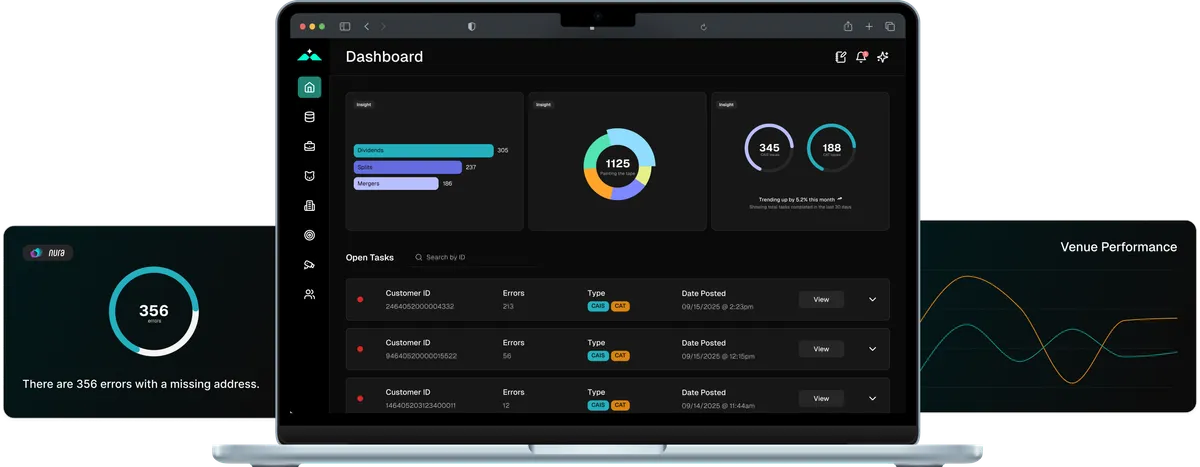Screen dimensions: 1200x467
Task: Select the target icon in sidebar
Action: coord(309,235)
